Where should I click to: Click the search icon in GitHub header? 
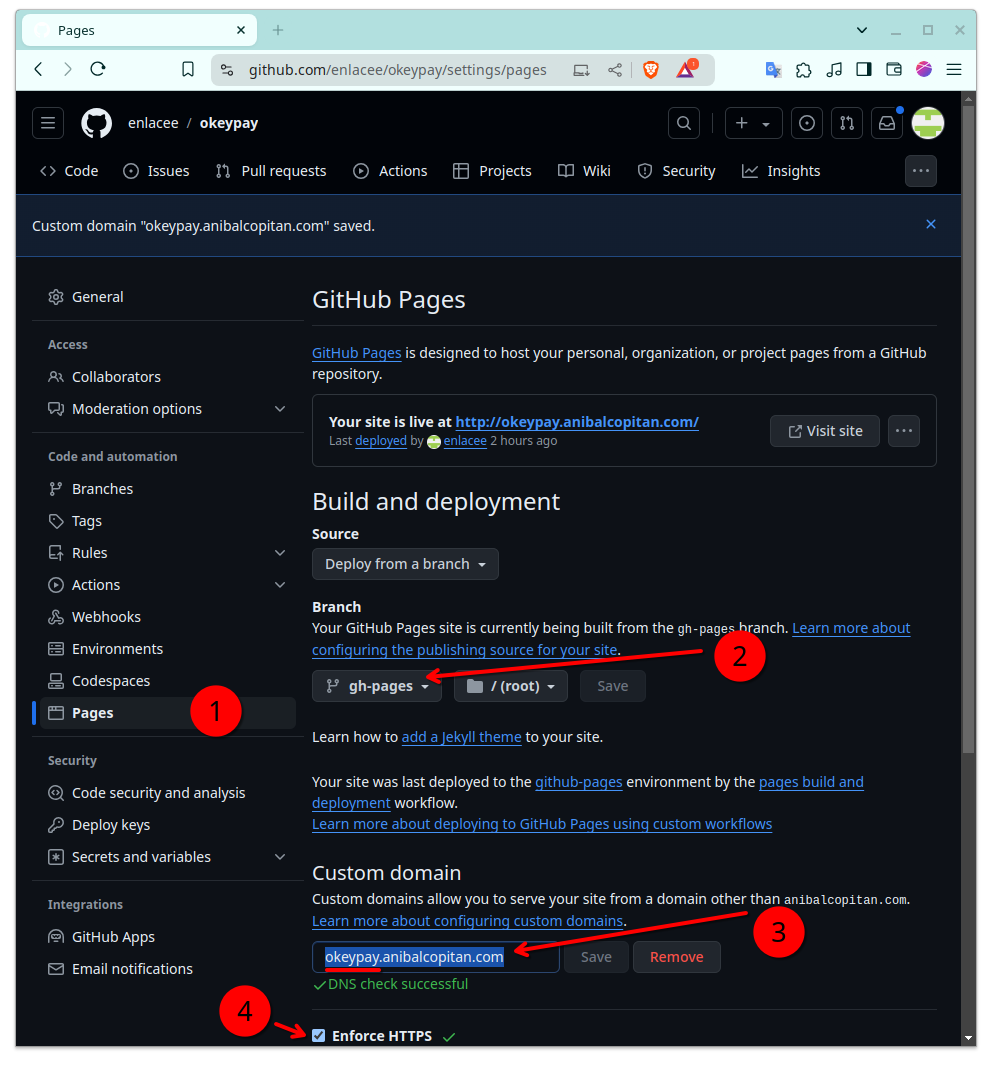pyautogui.click(x=684, y=123)
